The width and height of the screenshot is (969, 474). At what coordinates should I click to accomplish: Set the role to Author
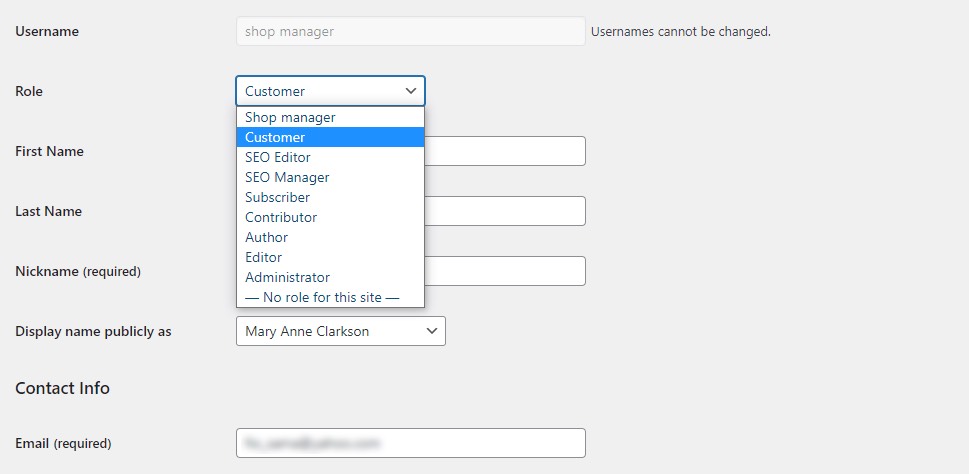click(330, 237)
